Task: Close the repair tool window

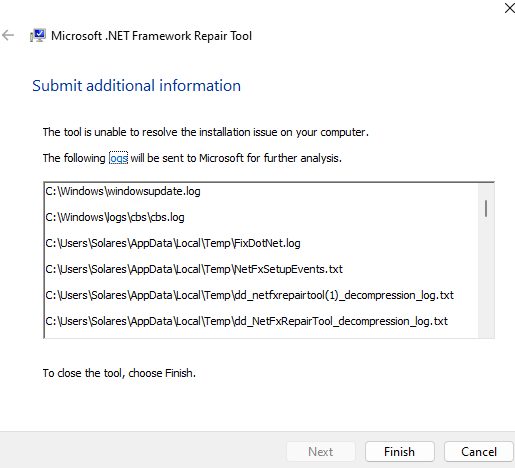Action: tap(509, 8)
